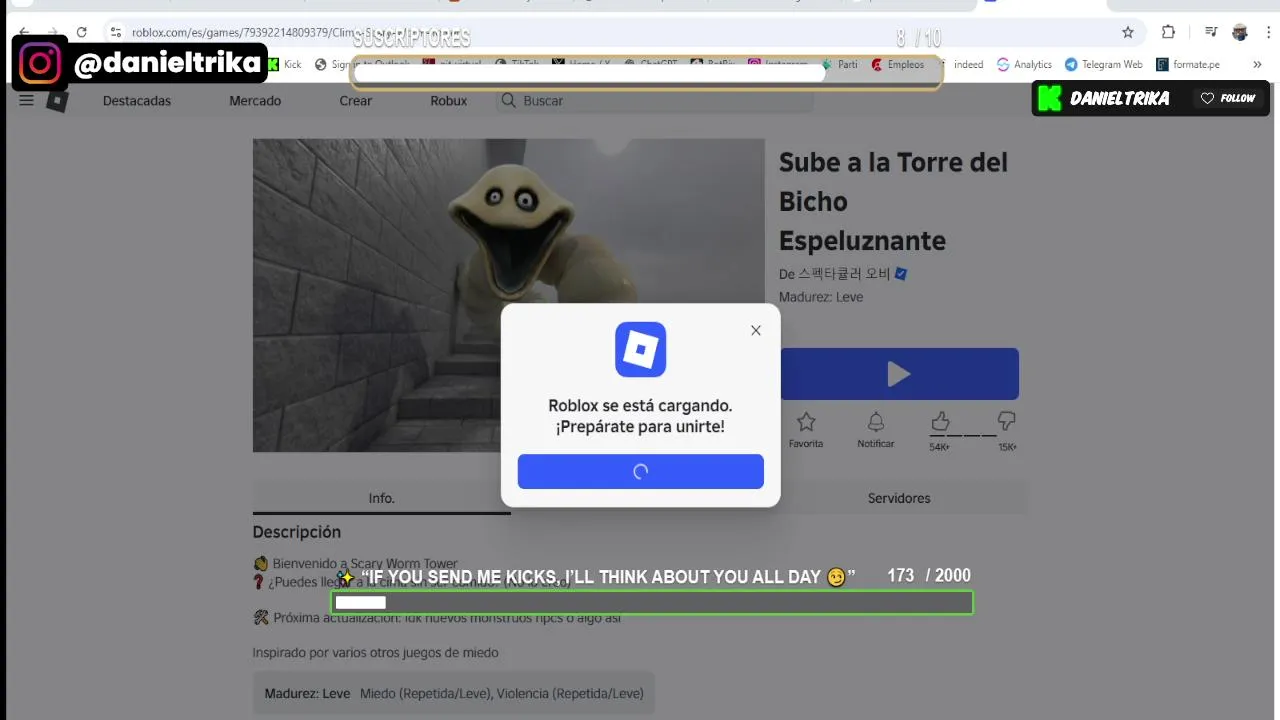Viewport: 1280px width, 720px height.
Task: Click the '15K+' dislikes count
Action: [x=1007, y=447]
